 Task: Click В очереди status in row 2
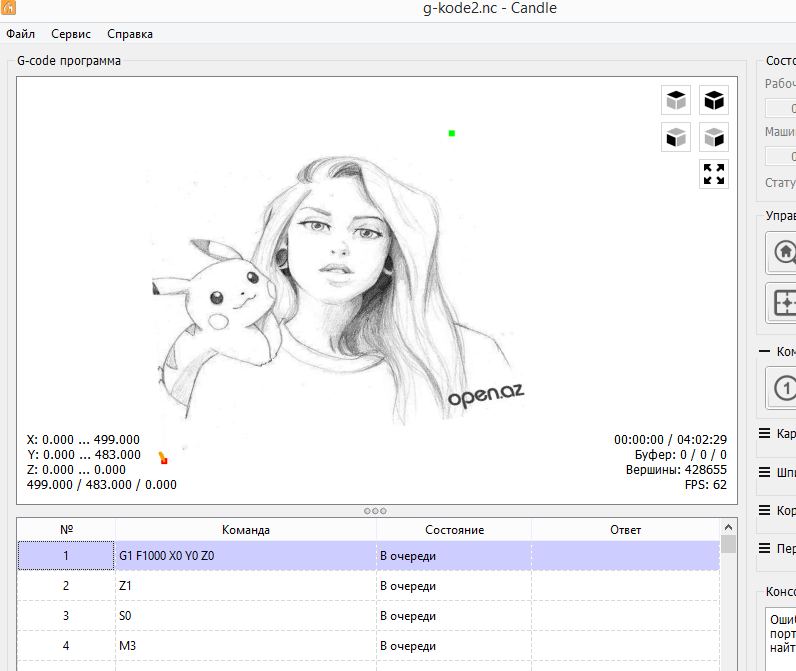click(x=454, y=586)
